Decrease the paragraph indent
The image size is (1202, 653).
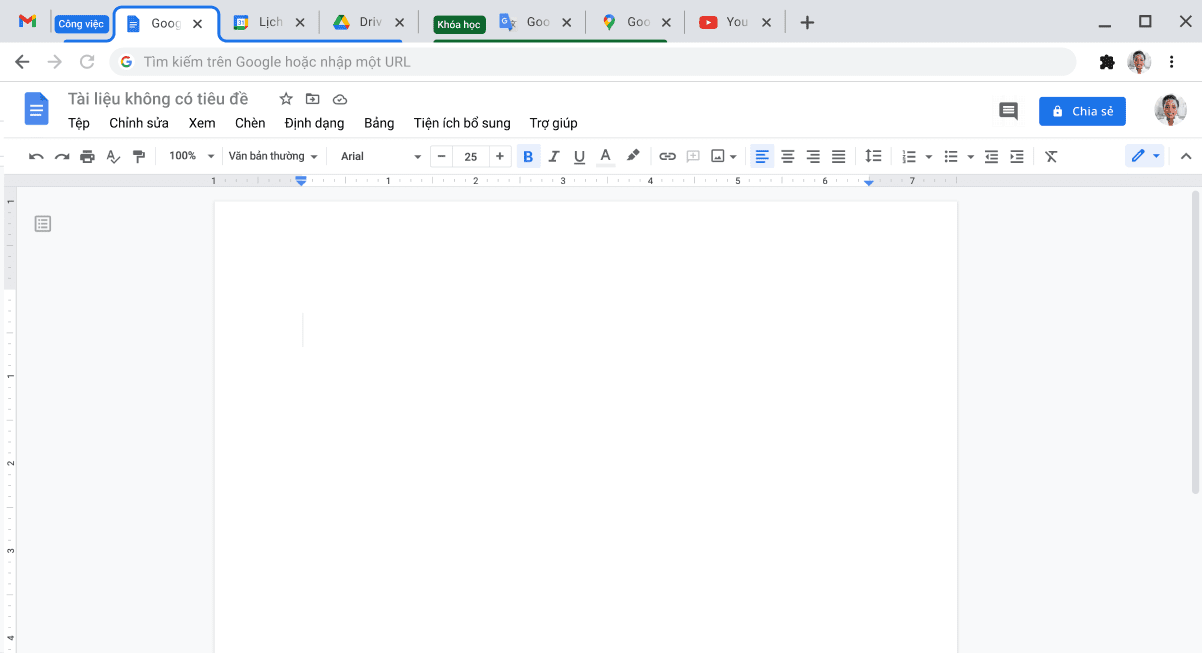coord(992,156)
